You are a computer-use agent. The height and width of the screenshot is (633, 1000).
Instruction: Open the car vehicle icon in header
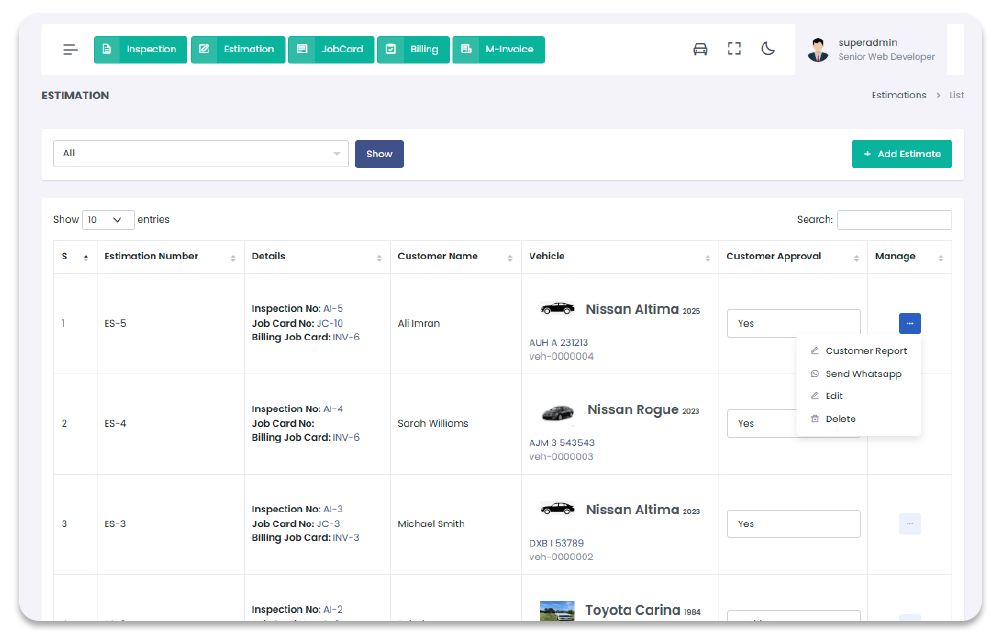coord(700,49)
